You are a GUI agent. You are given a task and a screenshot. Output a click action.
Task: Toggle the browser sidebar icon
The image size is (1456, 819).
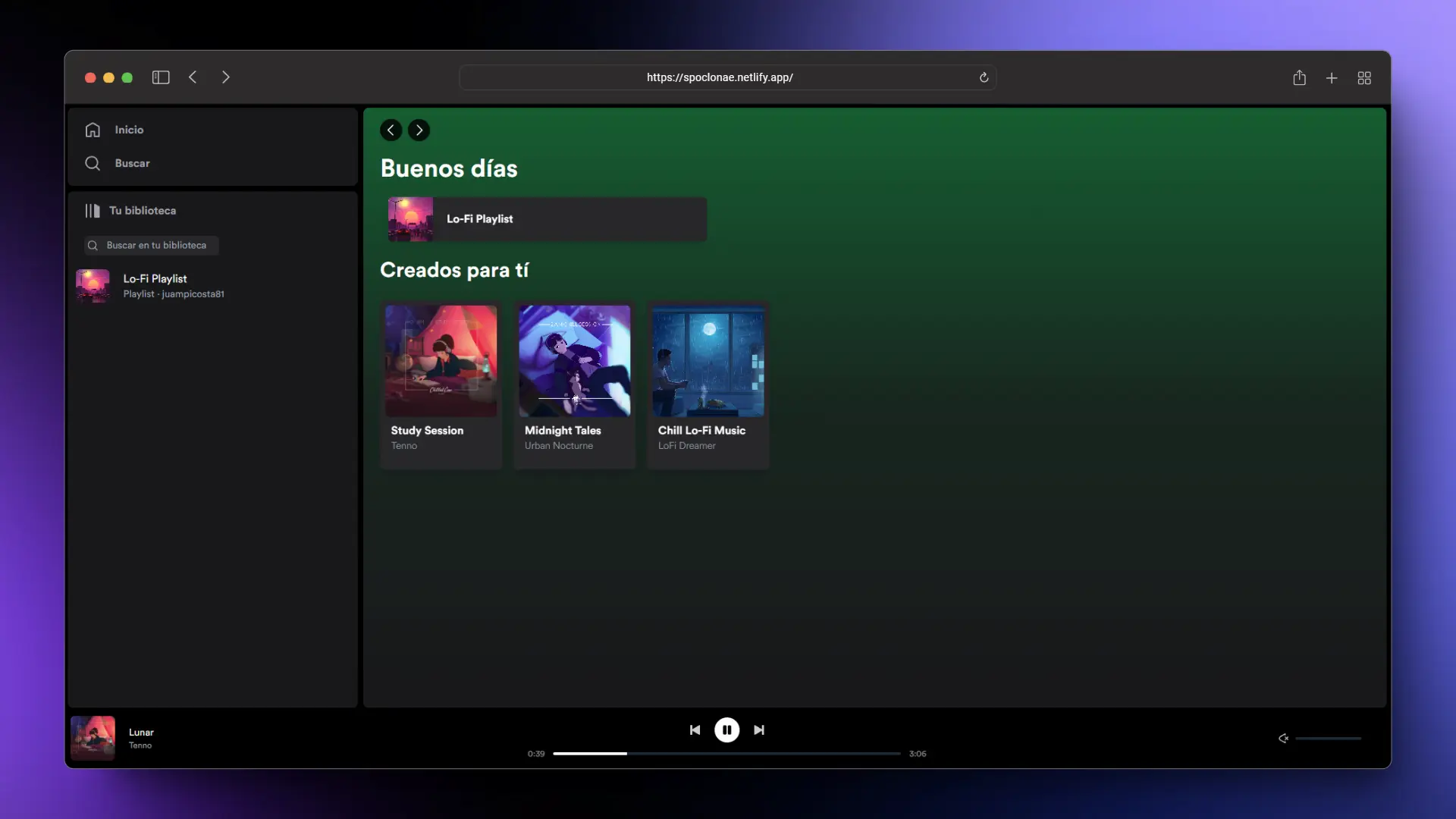click(x=161, y=77)
